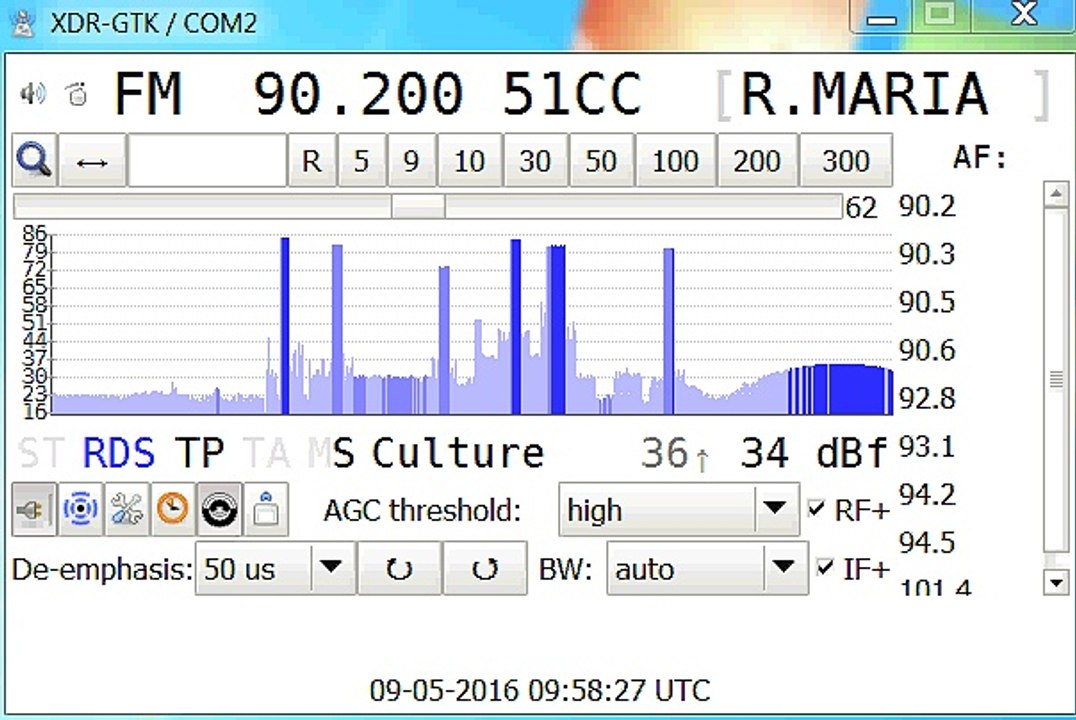The height and width of the screenshot is (720, 1076).
Task: Click the RDS indicator label
Action: tap(119, 454)
